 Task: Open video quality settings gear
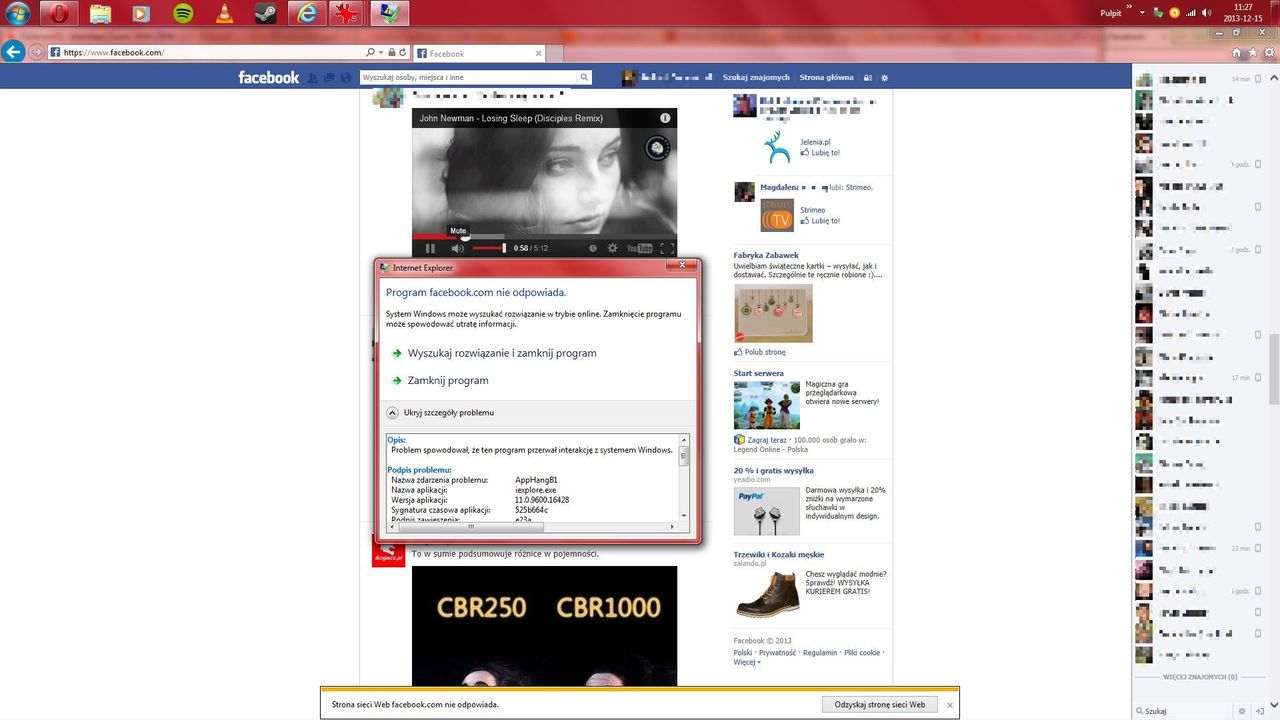[x=613, y=248]
